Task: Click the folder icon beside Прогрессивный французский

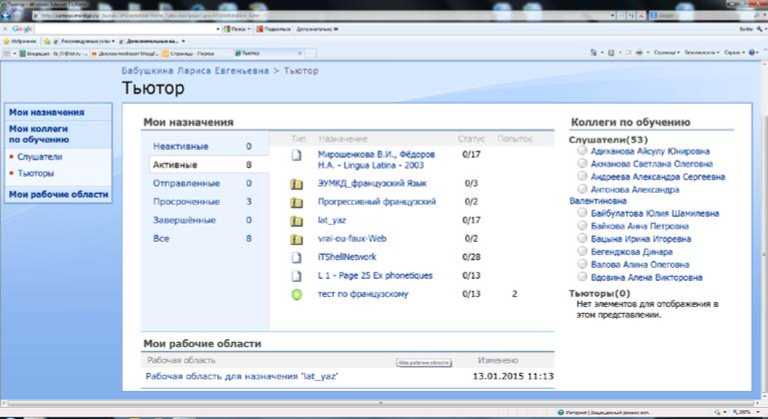Action: [296, 202]
